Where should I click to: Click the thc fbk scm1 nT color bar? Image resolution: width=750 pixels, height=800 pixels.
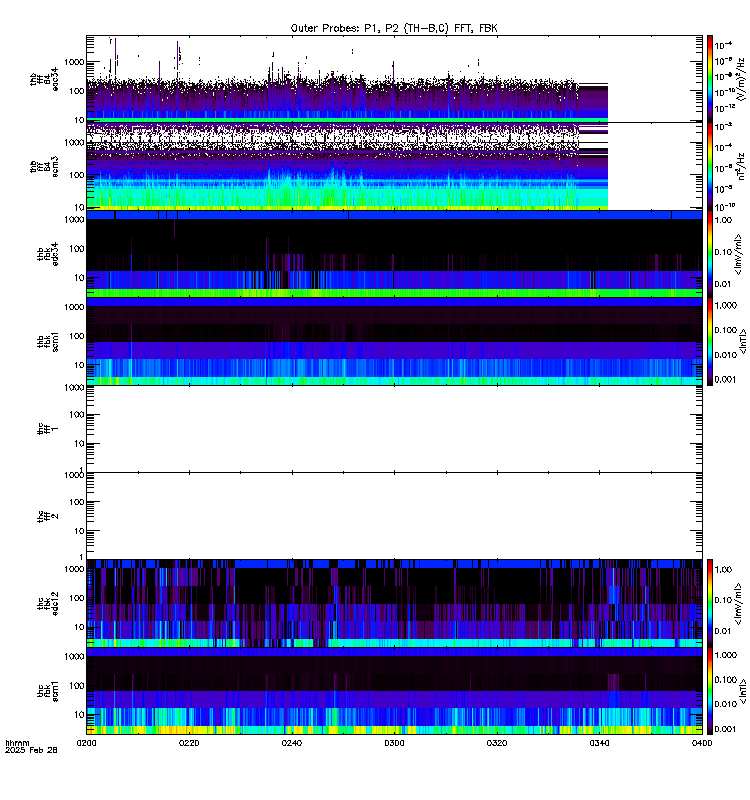click(x=710, y=691)
